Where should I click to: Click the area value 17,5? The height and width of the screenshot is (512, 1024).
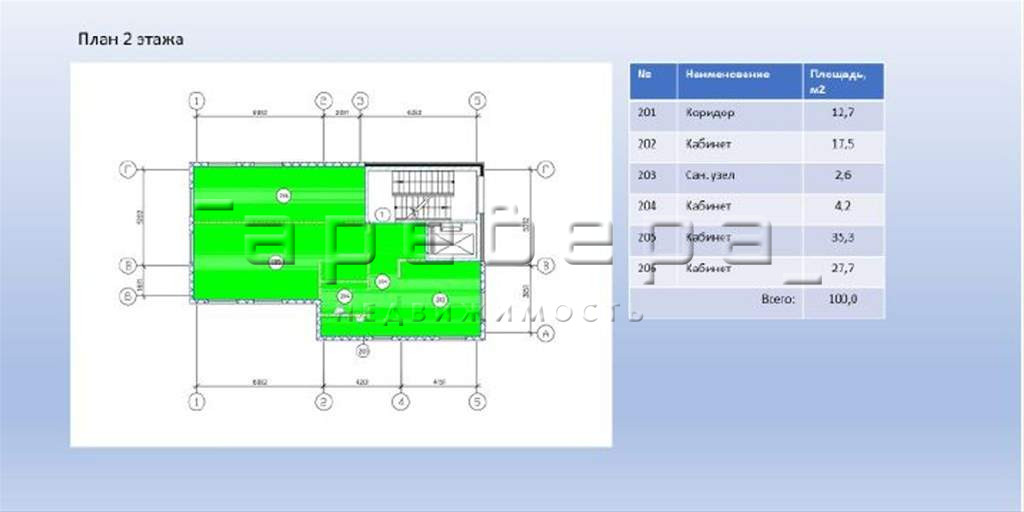(x=843, y=144)
